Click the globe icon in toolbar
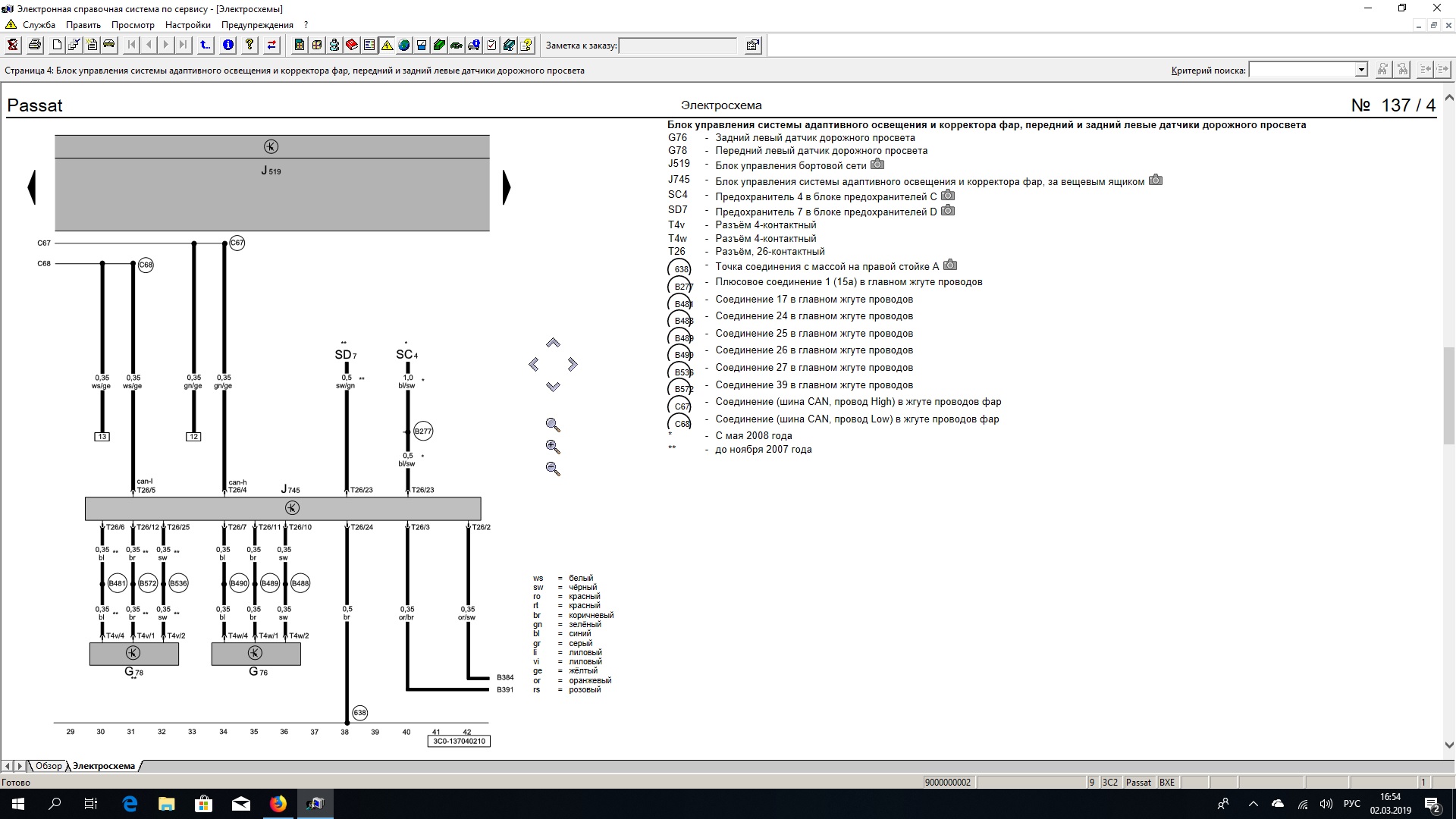This screenshot has width=1456, height=819. pyautogui.click(x=403, y=45)
